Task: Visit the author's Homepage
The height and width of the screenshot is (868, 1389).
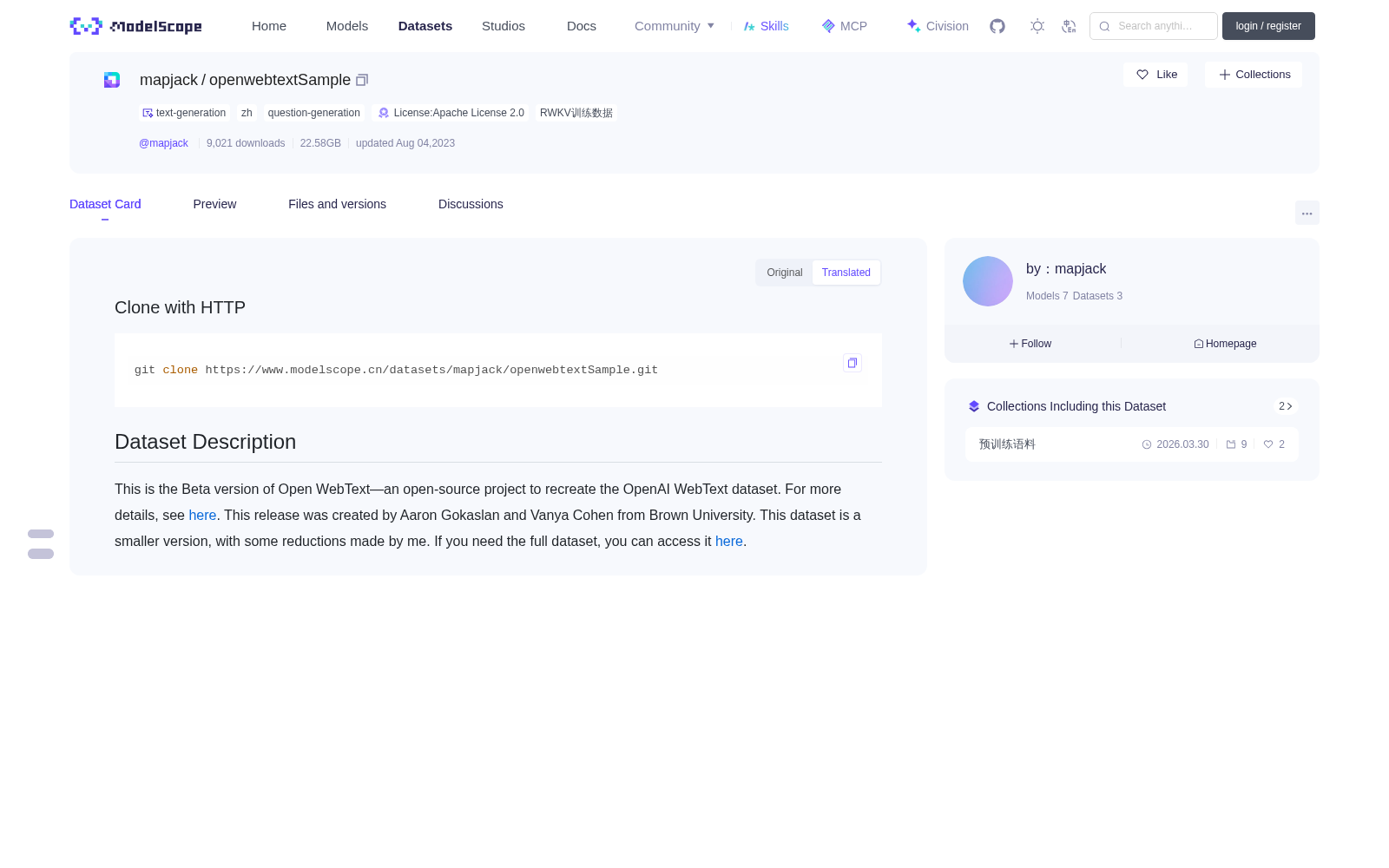Action: (1225, 344)
